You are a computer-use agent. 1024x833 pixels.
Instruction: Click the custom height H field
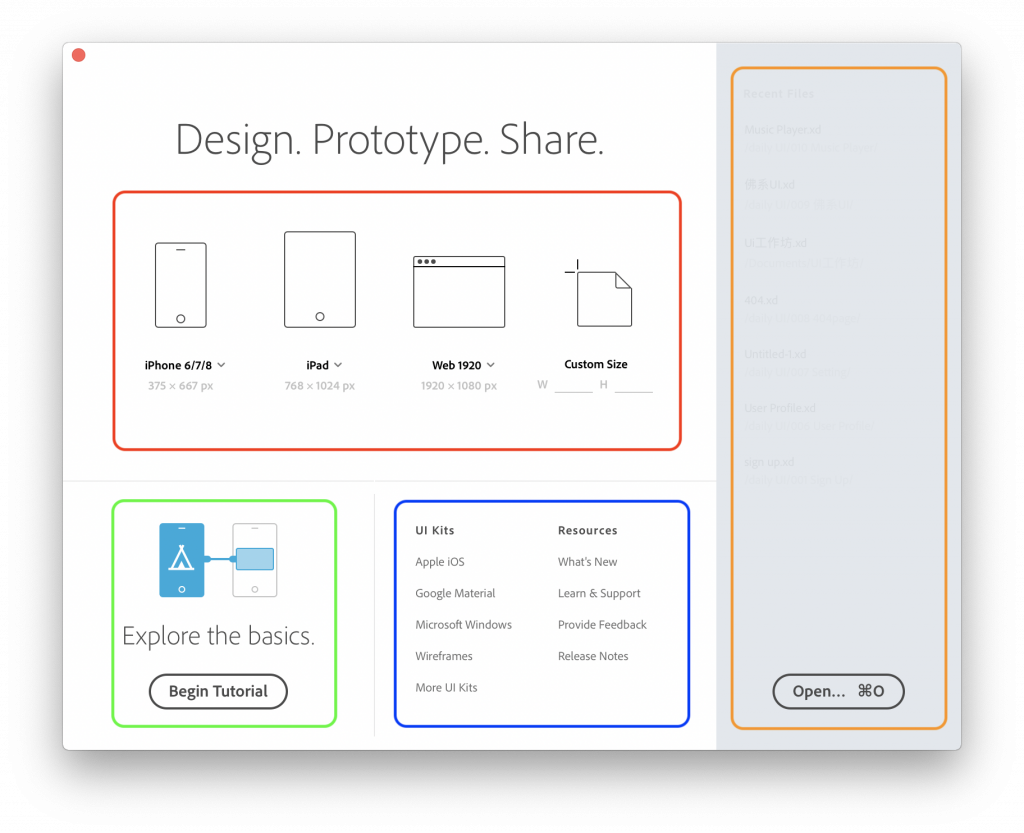pyautogui.click(x=633, y=385)
